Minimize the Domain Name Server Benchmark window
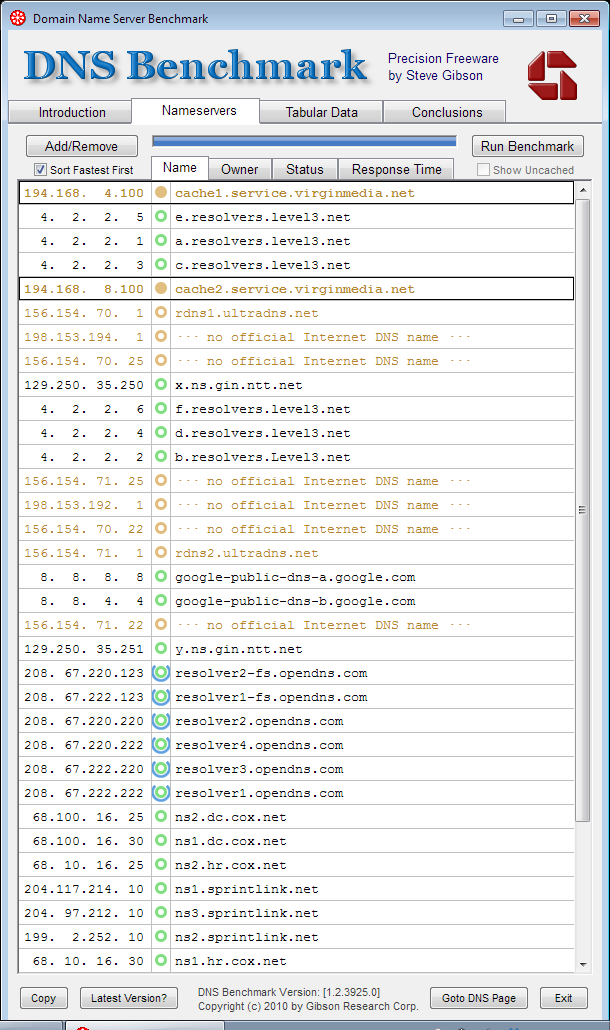The image size is (610, 1030). [518, 18]
